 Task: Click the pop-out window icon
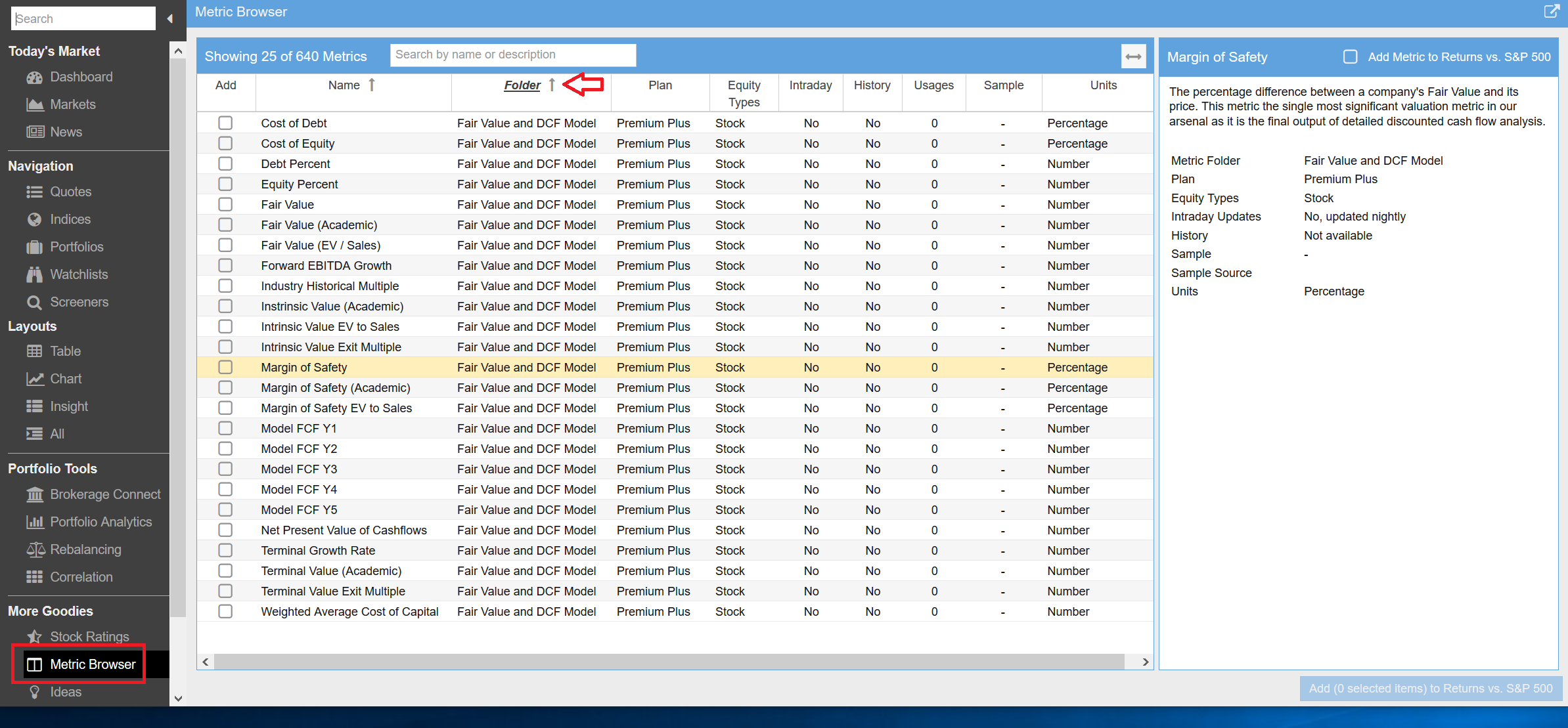(x=1551, y=11)
